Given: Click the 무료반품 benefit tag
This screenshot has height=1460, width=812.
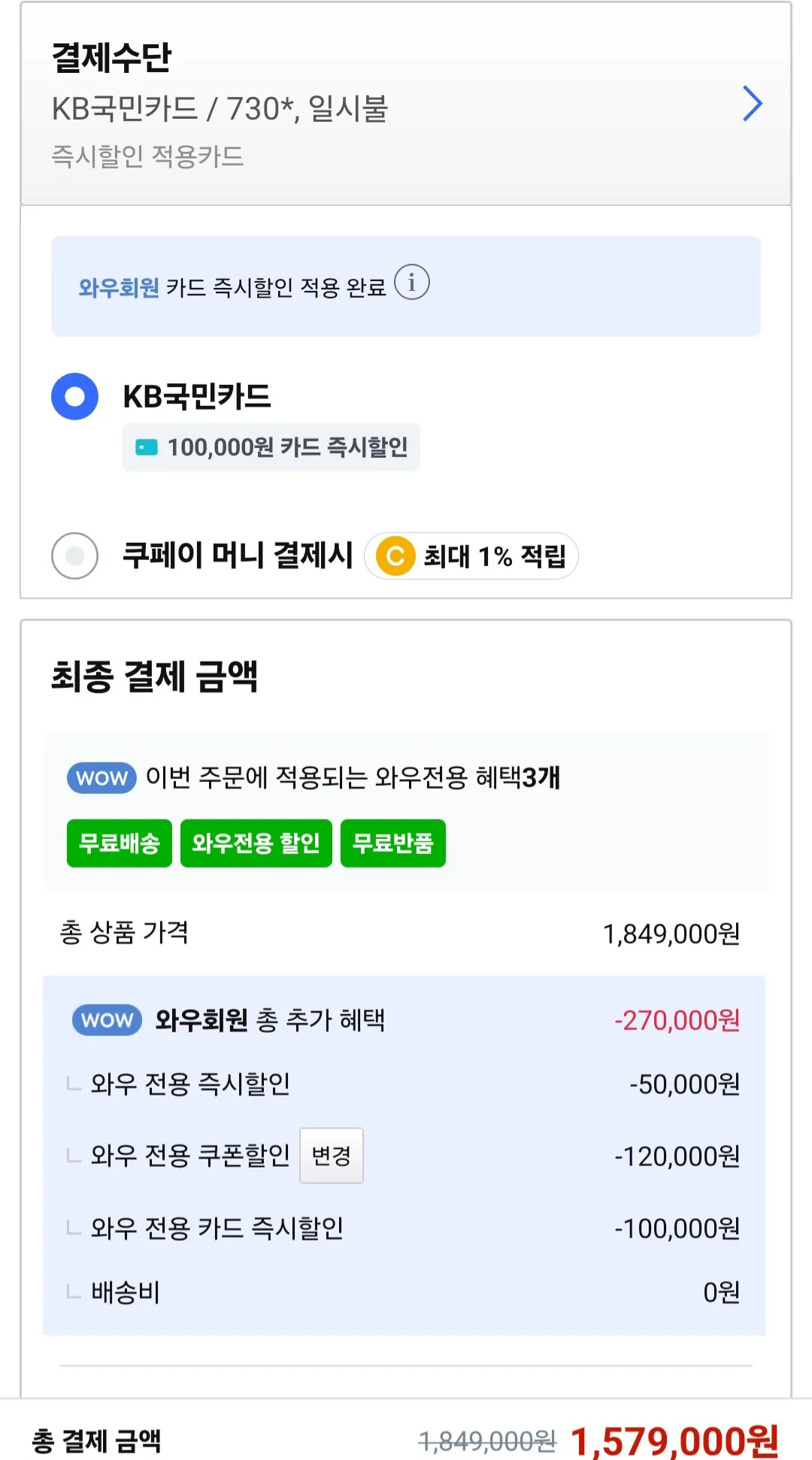Looking at the screenshot, I should point(392,844).
